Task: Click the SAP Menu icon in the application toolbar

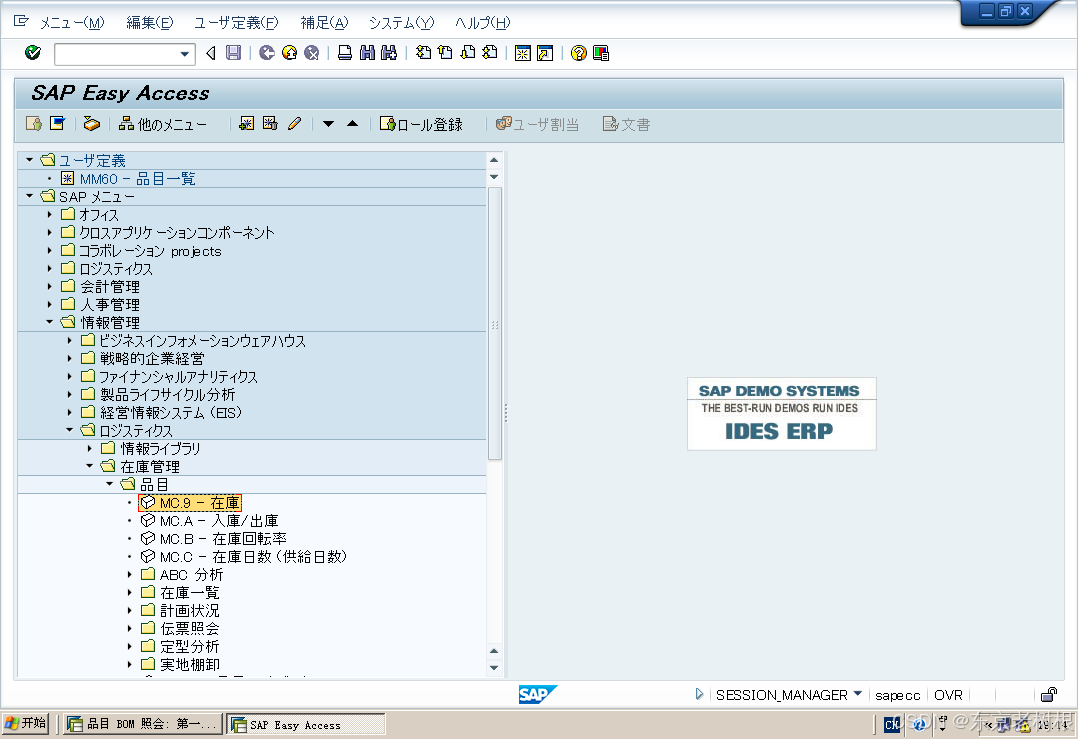Action: pos(58,124)
